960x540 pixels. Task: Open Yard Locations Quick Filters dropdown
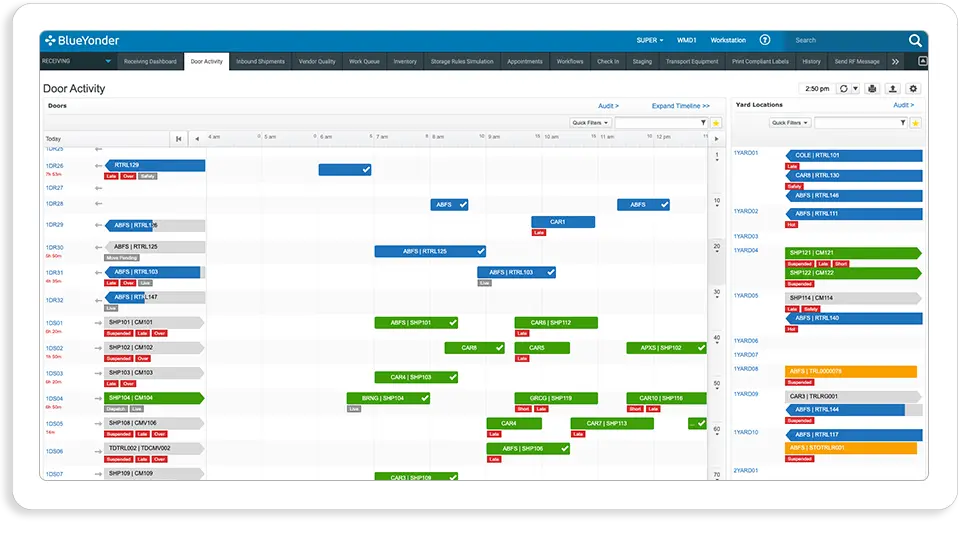[790, 123]
